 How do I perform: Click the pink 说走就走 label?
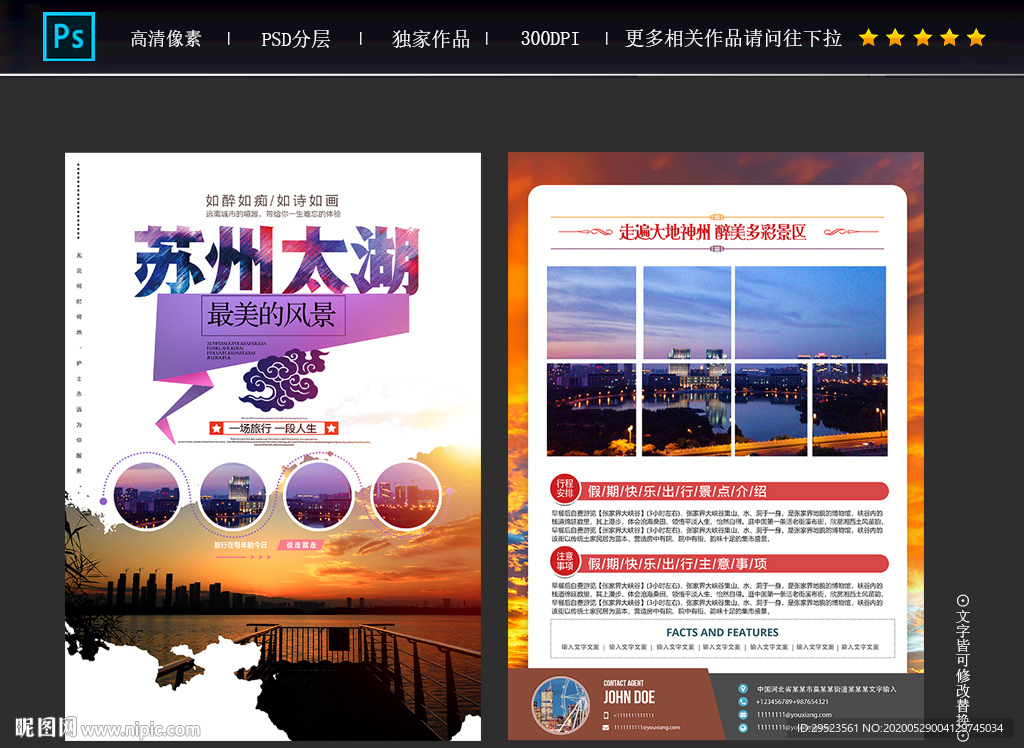300,544
